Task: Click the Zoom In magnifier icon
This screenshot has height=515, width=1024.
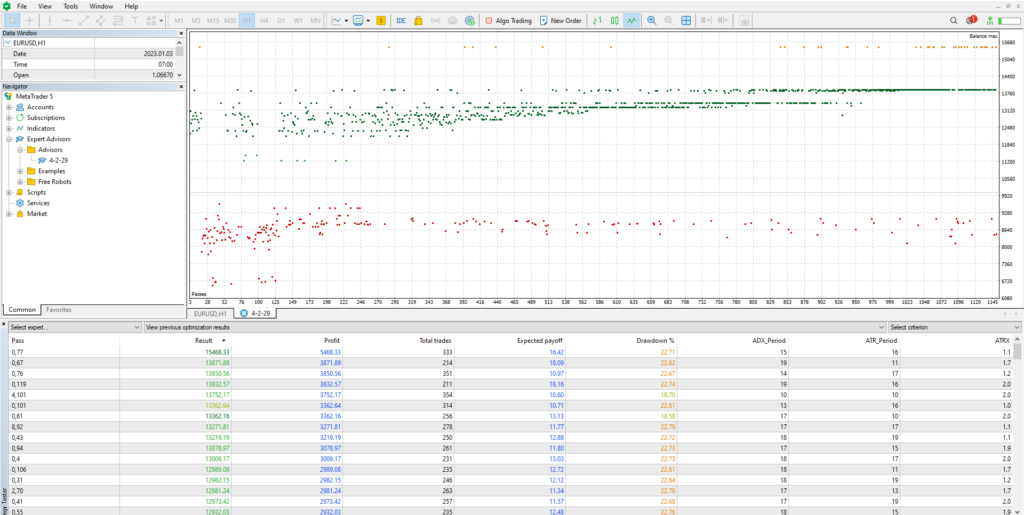Action: coord(652,20)
